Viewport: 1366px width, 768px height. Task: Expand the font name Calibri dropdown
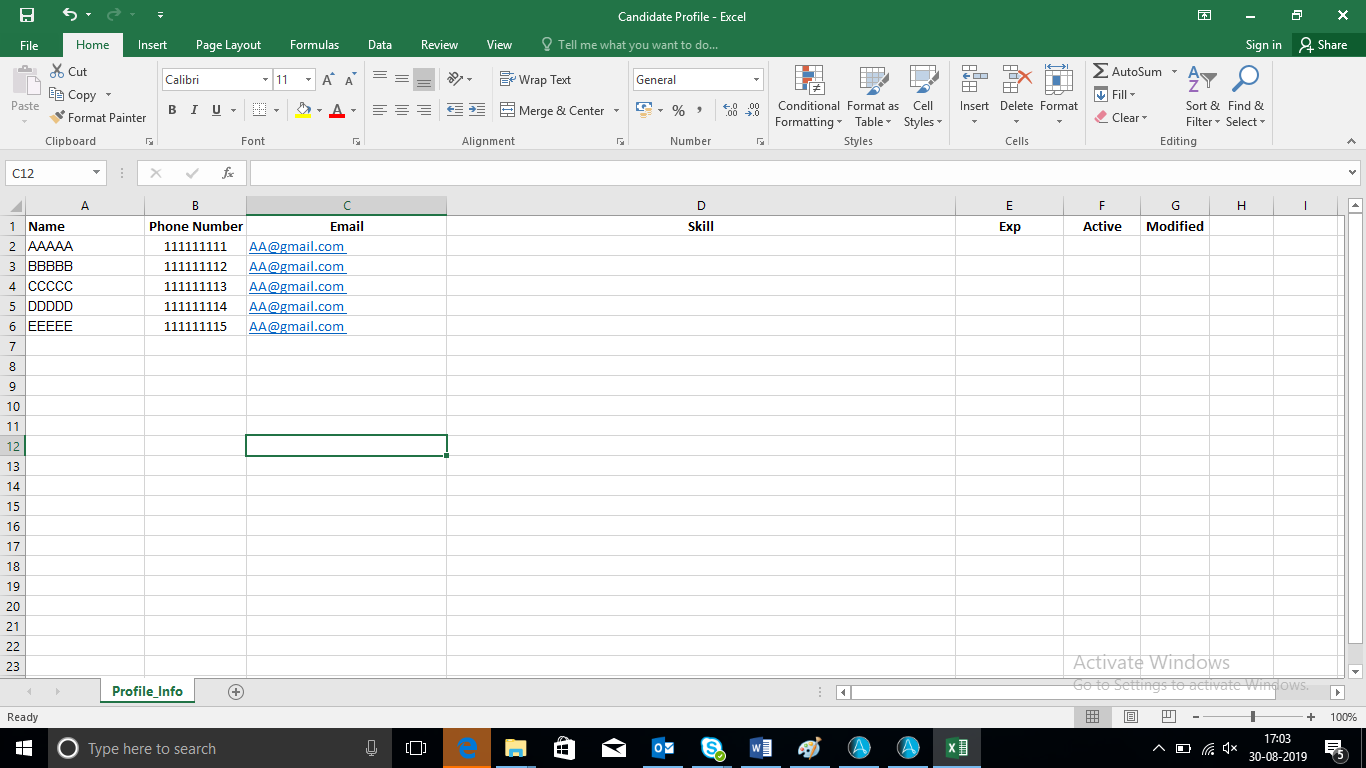[265, 80]
